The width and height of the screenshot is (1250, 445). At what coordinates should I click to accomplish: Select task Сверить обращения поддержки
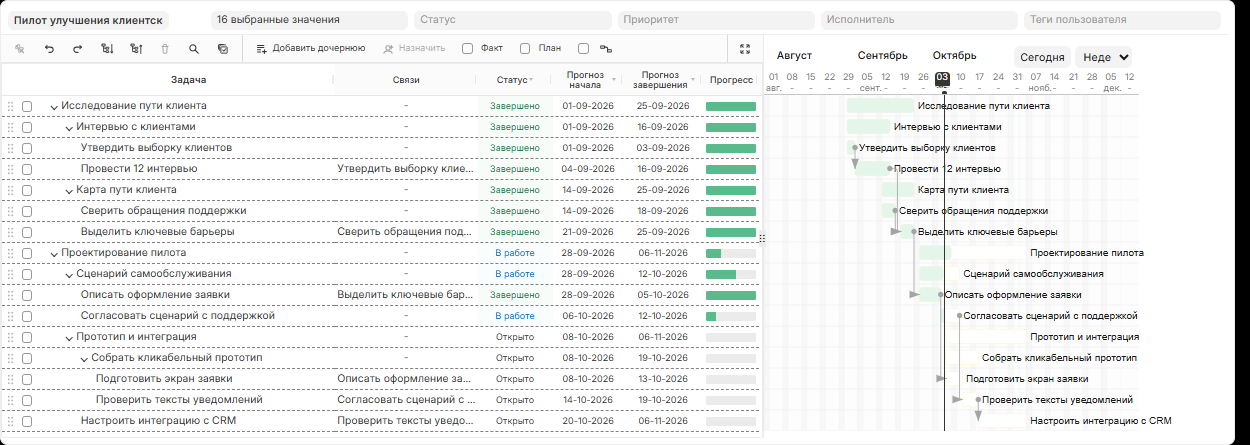163,211
